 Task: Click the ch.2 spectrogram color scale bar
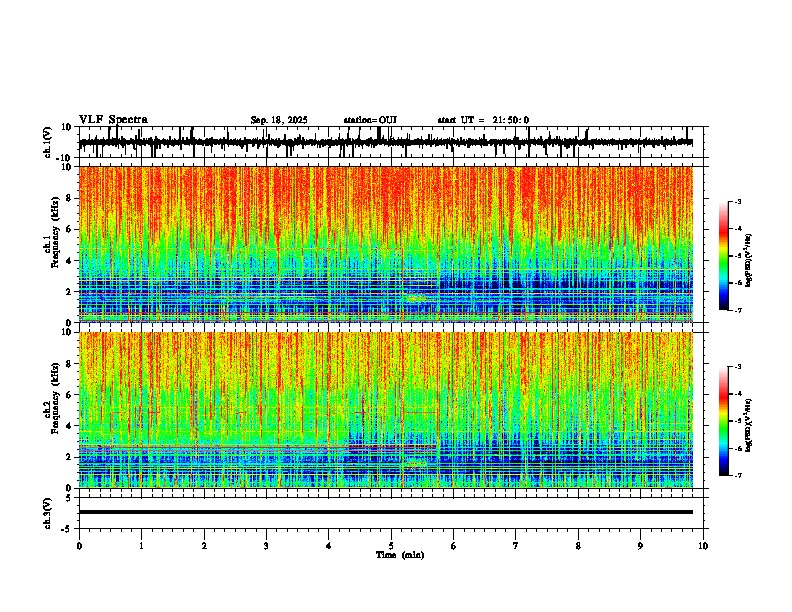click(724, 421)
